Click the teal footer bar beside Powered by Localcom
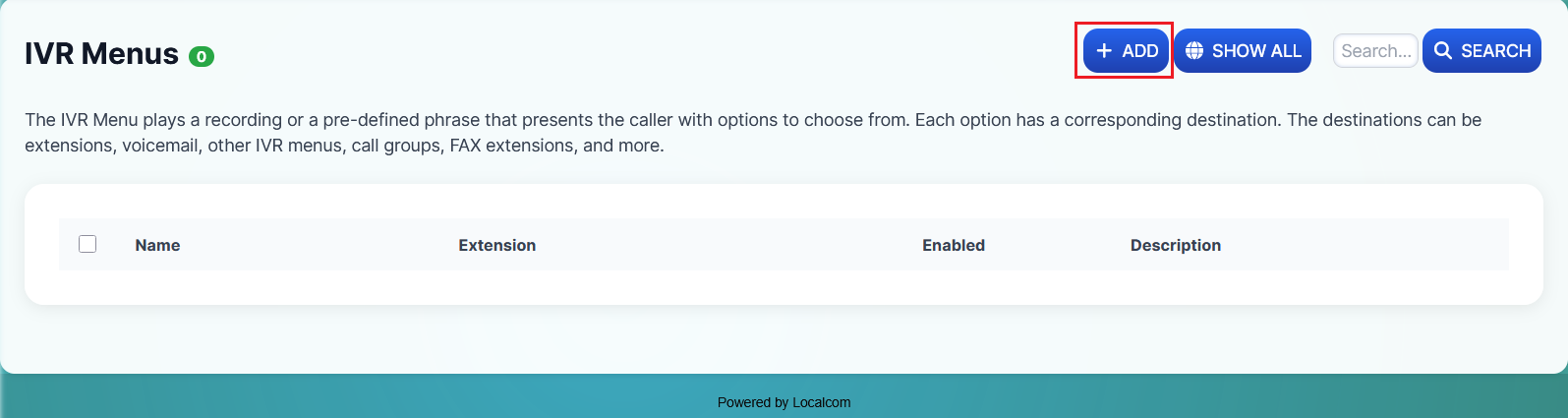1568x418 pixels. 393,398
